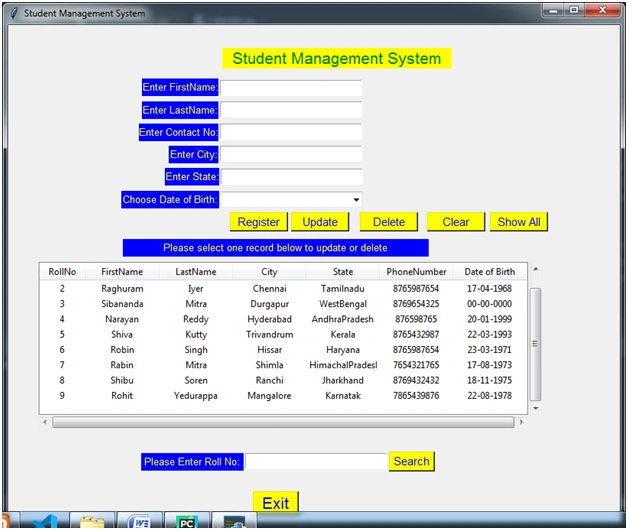Select the Raghuram Iyer record row
Image resolution: width=629 pixels, height=532 pixels.
click(x=283, y=288)
